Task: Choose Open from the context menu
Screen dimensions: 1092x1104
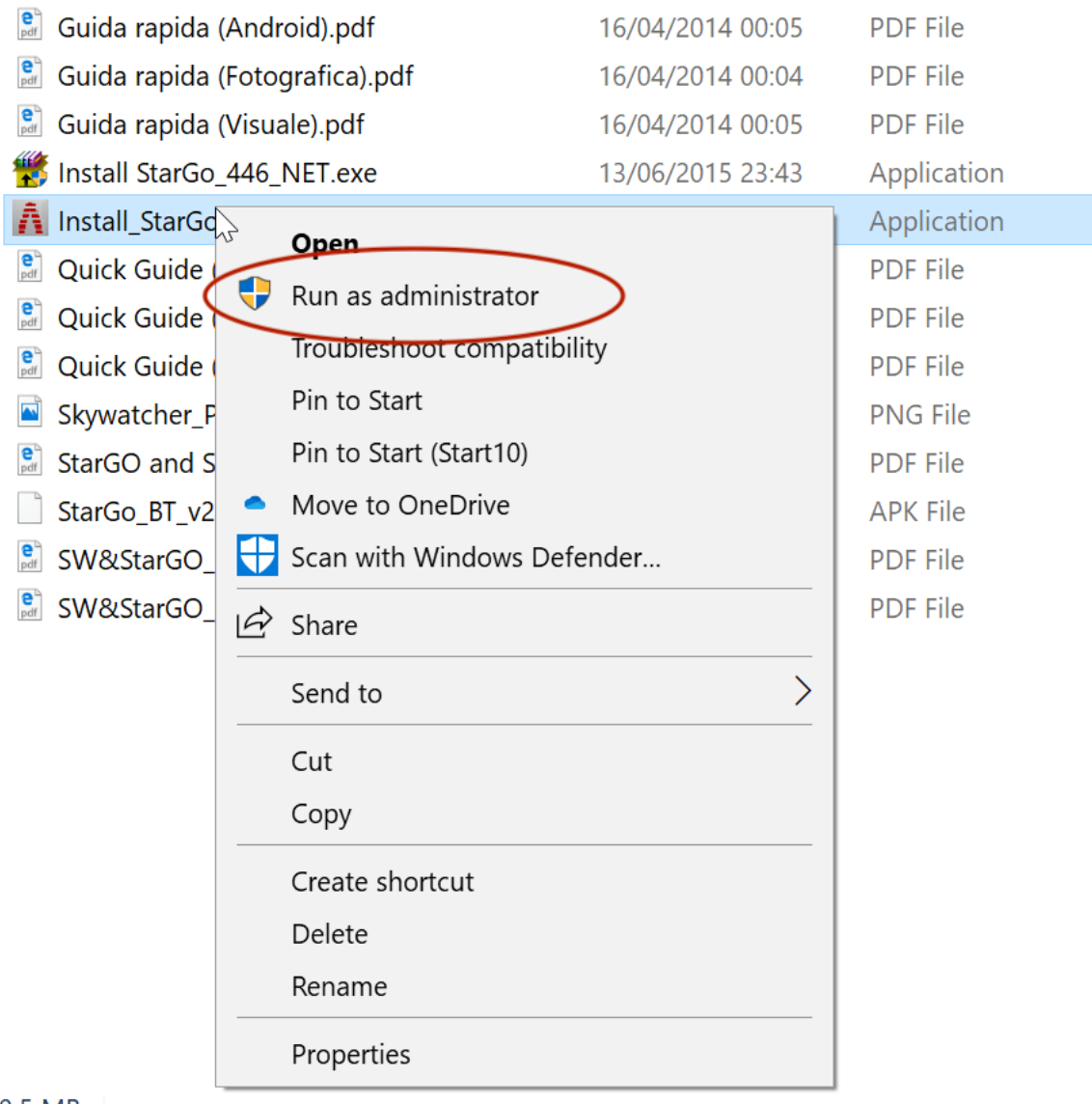Action: pos(325,243)
